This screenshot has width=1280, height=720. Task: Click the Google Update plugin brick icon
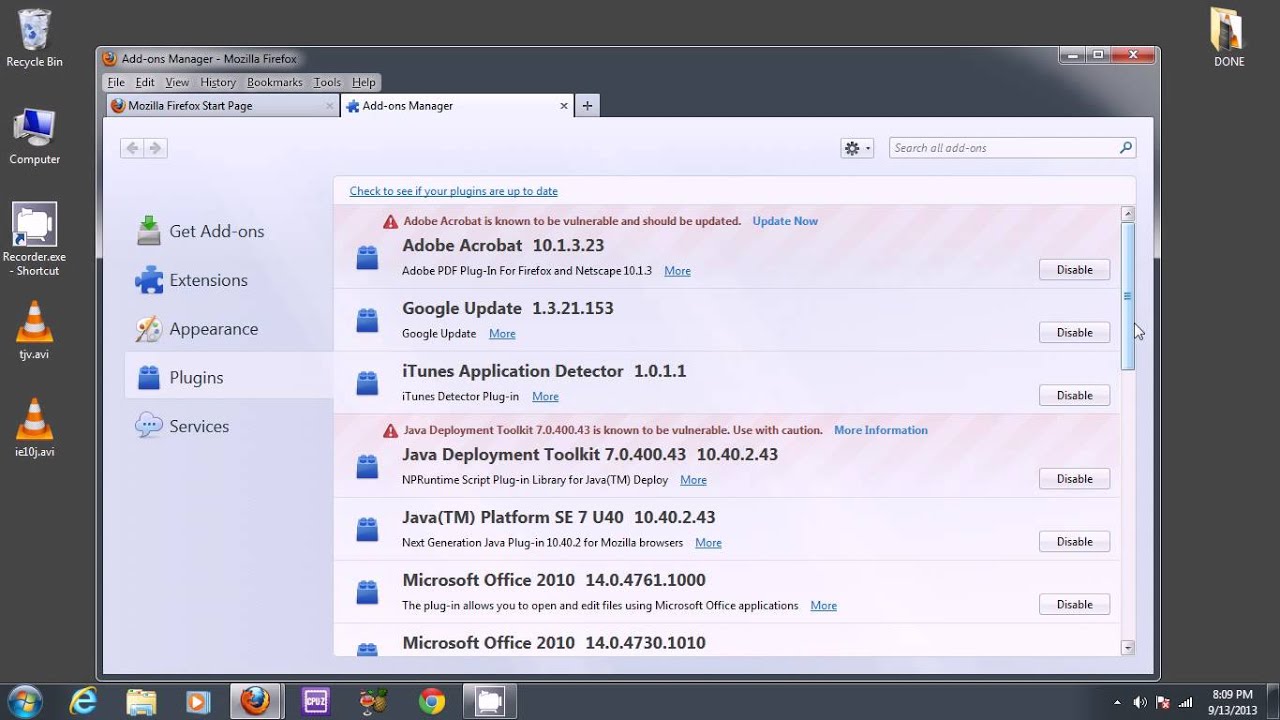pyautogui.click(x=367, y=320)
